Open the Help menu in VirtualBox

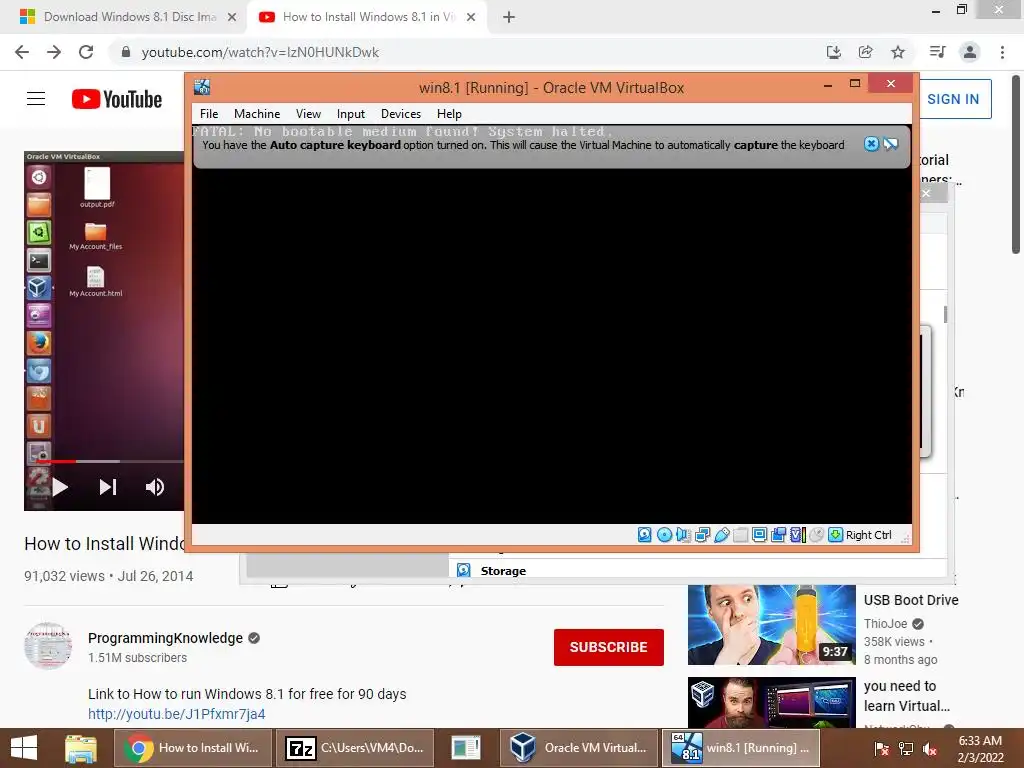click(x=449, y=114)
